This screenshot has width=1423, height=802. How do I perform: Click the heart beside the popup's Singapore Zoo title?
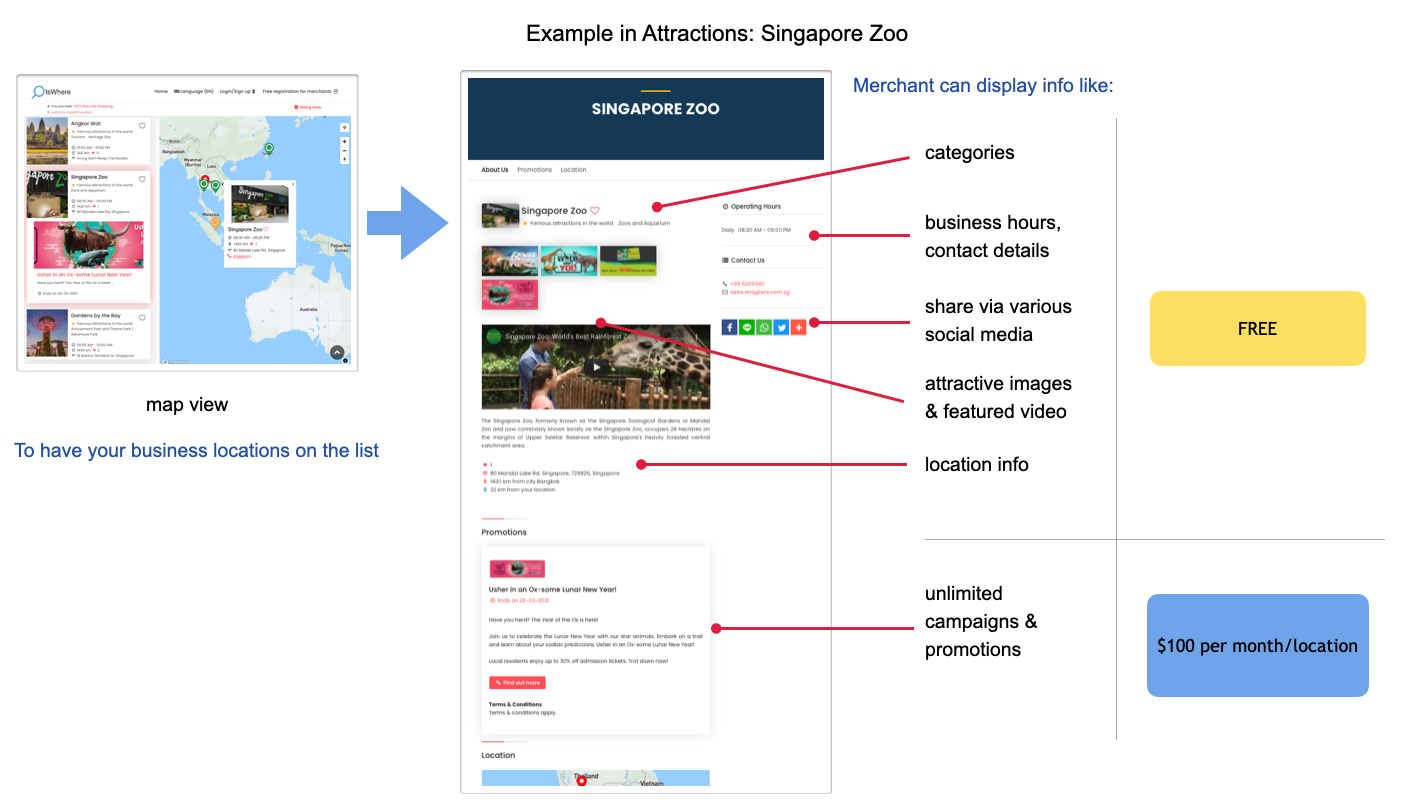(x=266, y=229)
